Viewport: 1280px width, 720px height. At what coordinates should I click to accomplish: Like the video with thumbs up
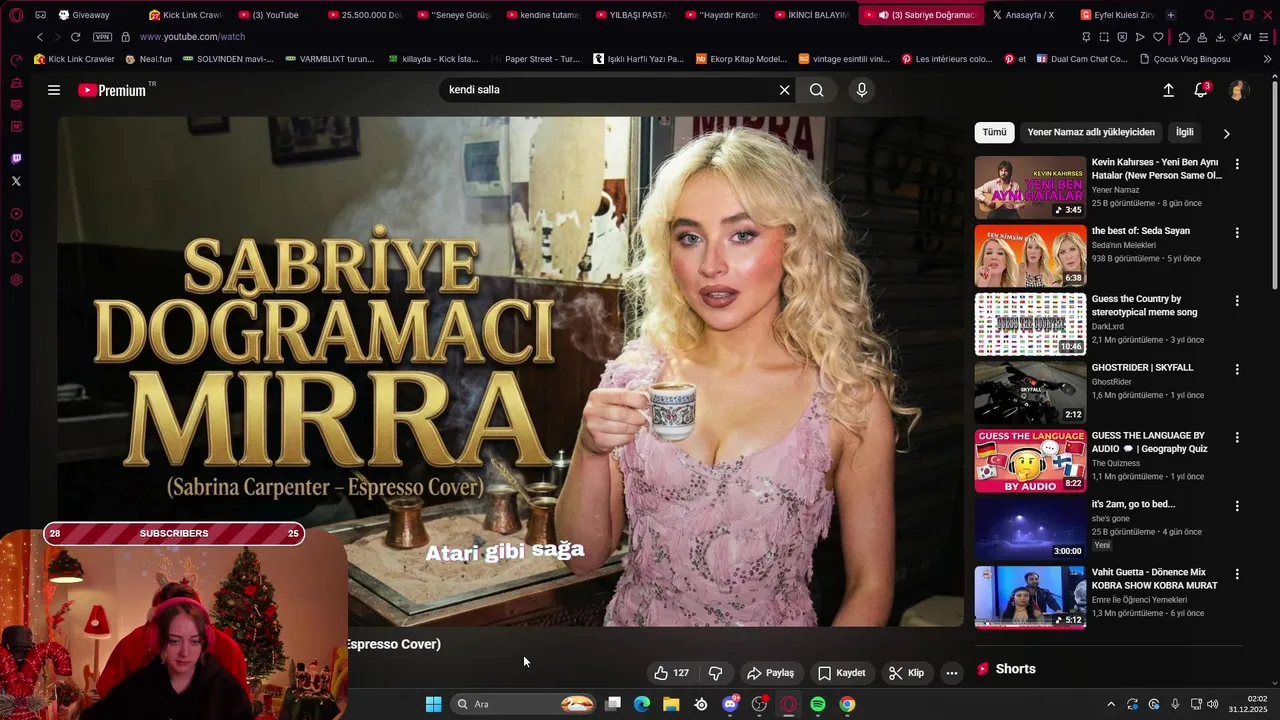tap(673, 673)
